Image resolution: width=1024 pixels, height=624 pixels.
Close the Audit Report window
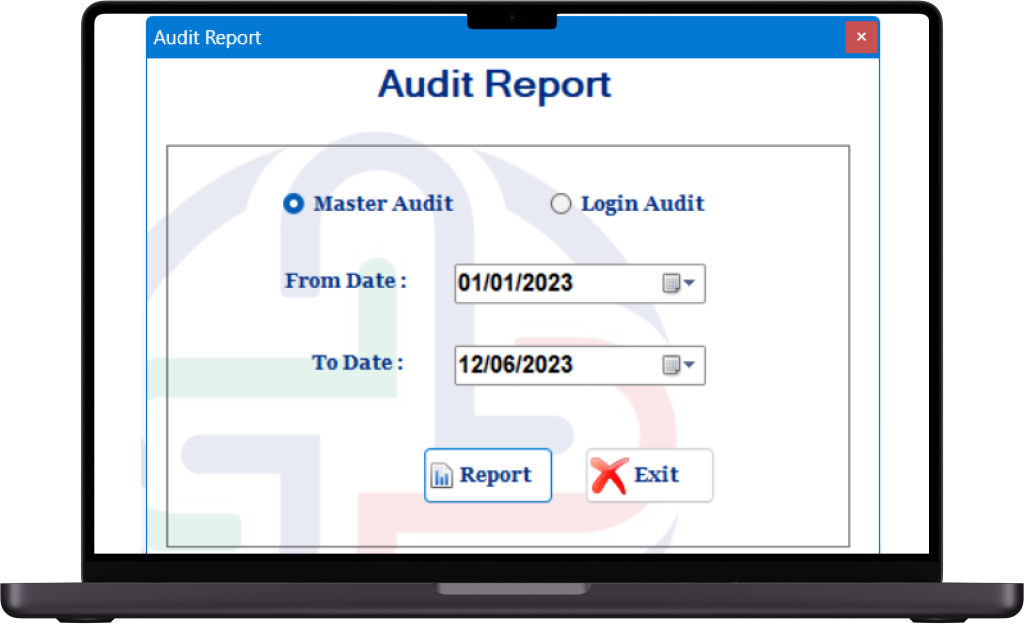[861, 38]
